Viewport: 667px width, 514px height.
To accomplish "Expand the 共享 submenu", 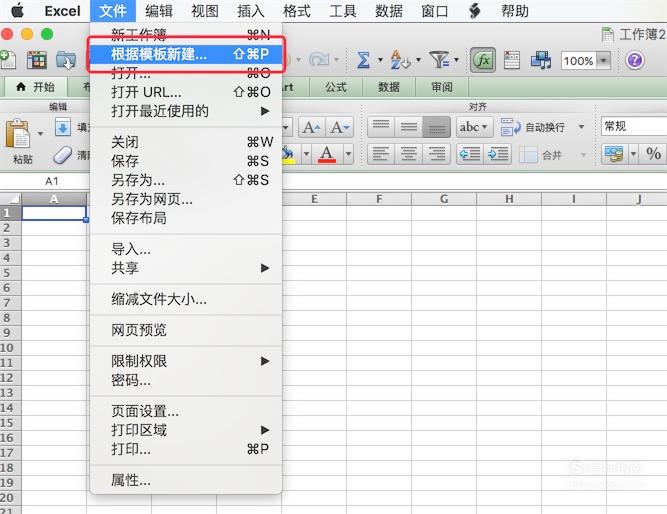I will (x=186, y=268).
